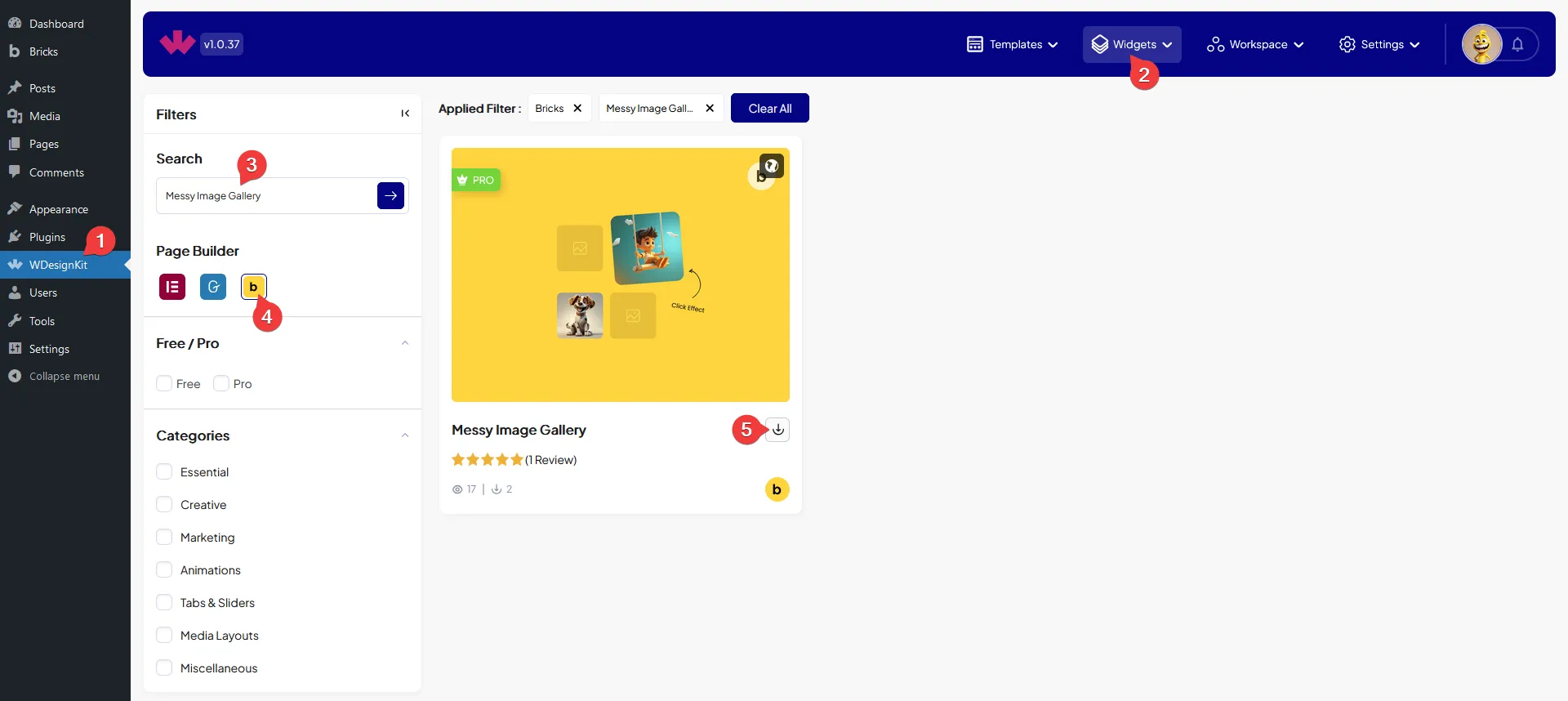Open the notifications bell
Viewport: 1568px width, 701px height.
tap(1517, 45)
